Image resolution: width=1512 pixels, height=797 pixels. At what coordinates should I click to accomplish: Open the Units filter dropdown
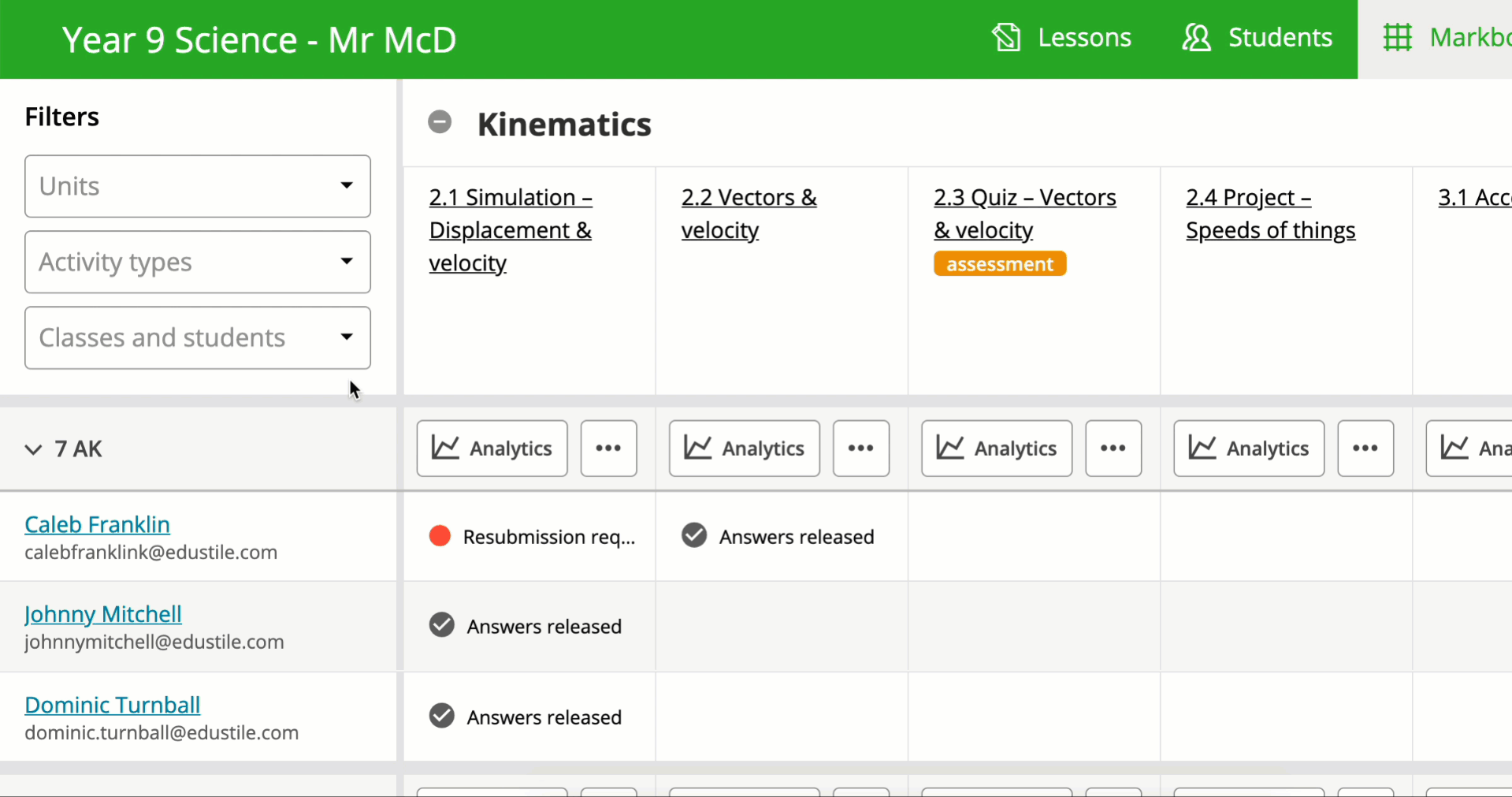pyautogui.click(x=198, y=186)
